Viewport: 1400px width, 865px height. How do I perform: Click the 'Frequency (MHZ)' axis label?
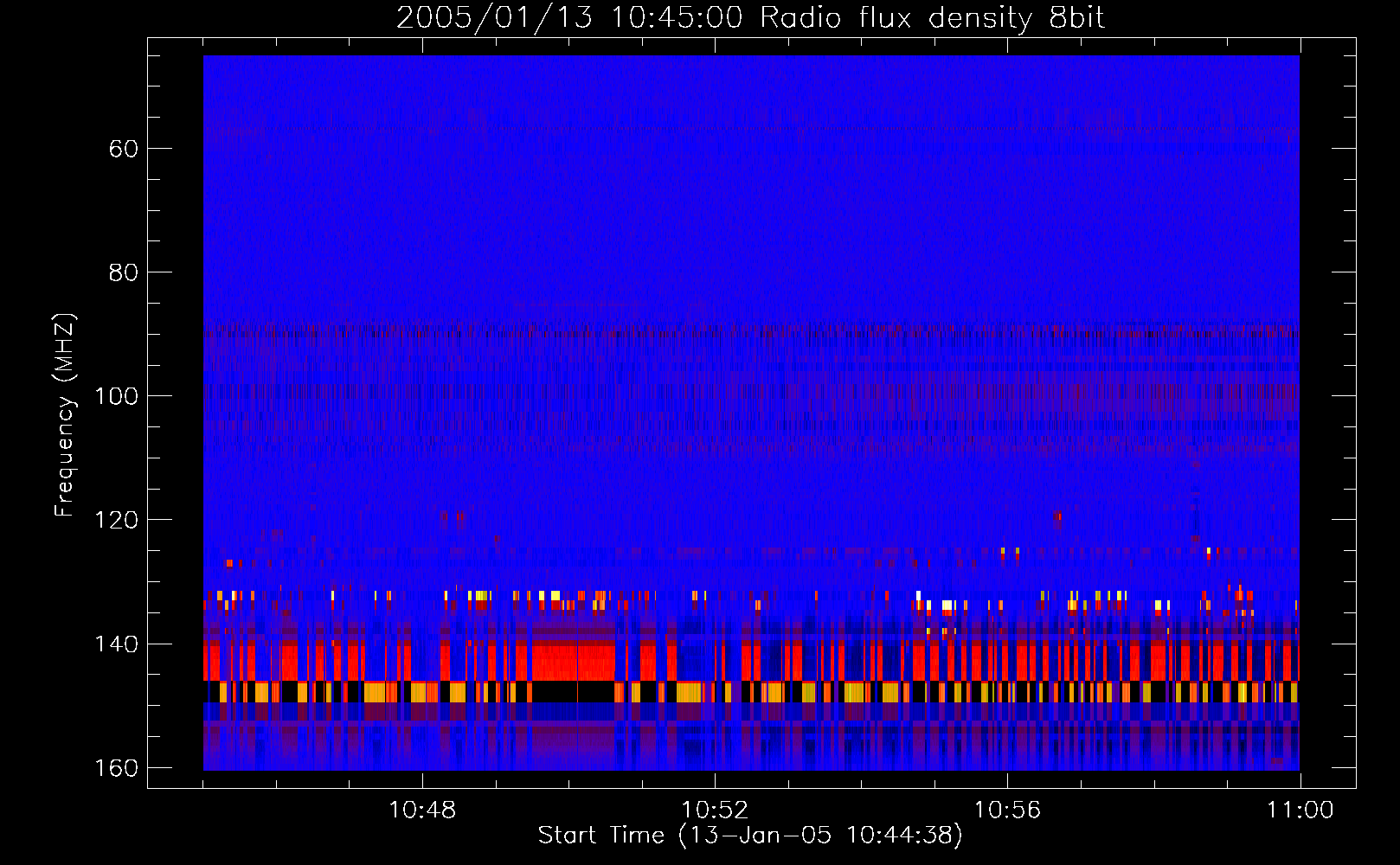[65, 415]
